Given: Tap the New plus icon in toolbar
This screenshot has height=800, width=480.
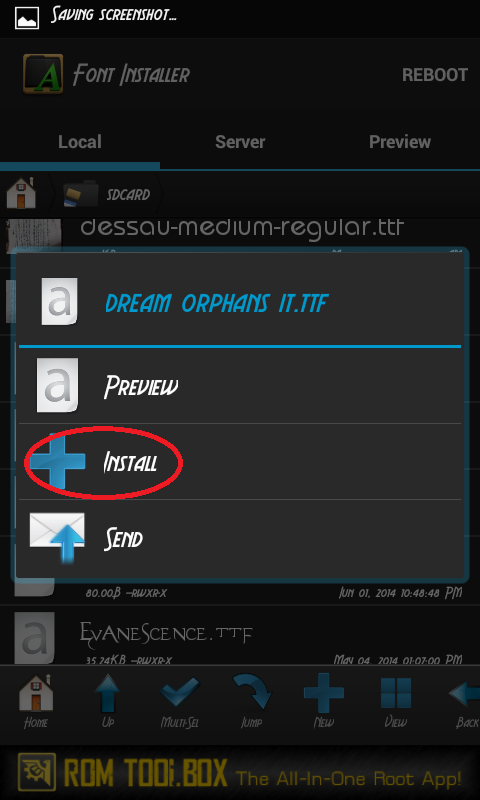Looking at the screenshot, I should [324, 702].
